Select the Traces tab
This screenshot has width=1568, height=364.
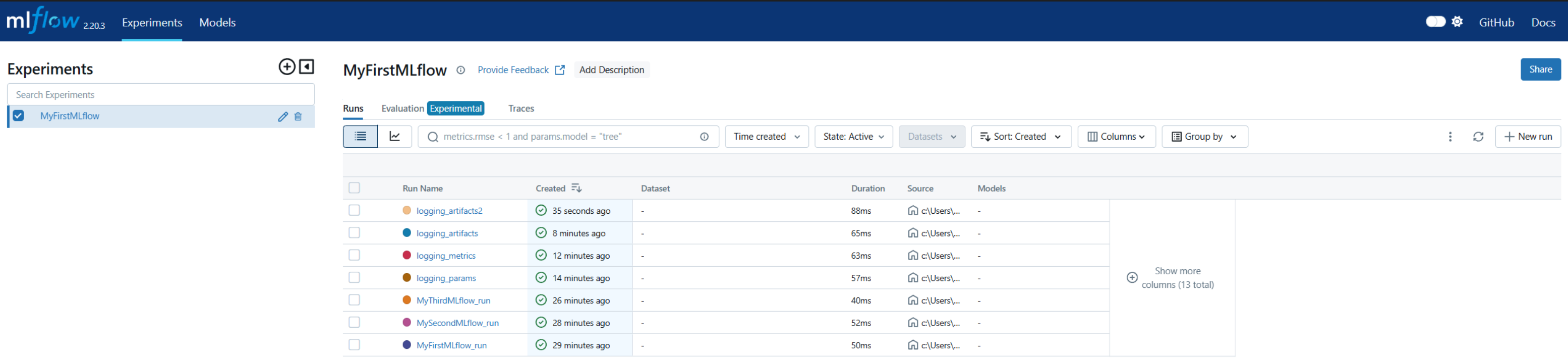point(521,108)
